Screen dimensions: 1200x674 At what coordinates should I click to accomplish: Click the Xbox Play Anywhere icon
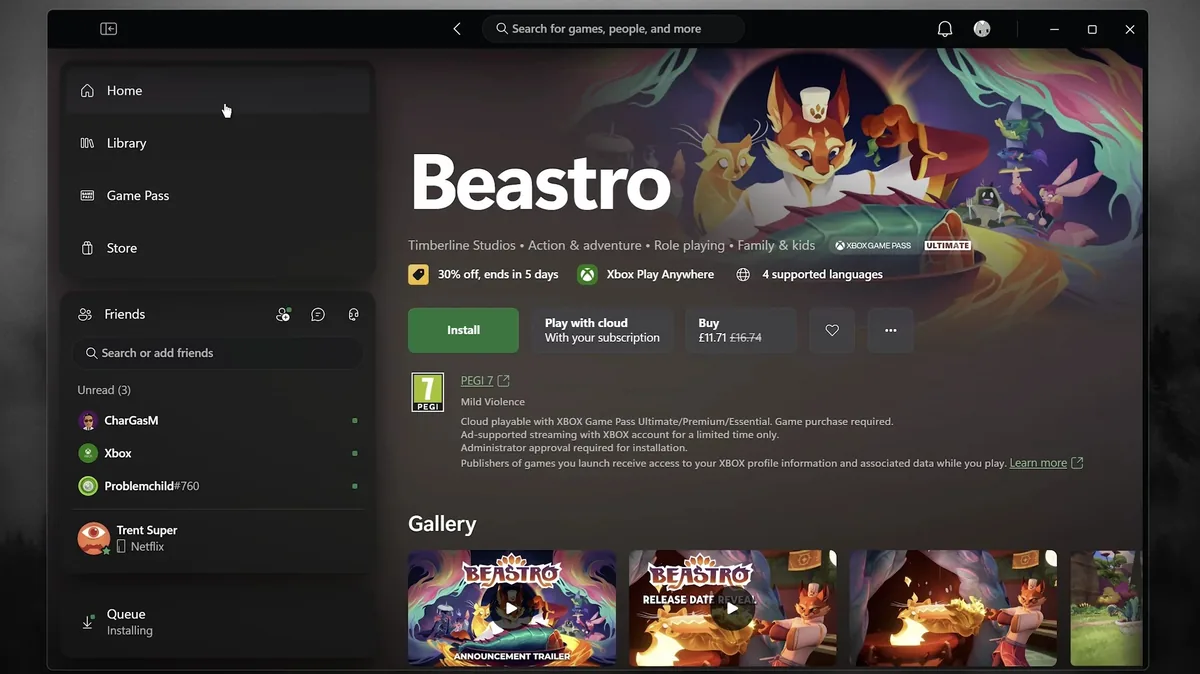(x=587, y=274)
